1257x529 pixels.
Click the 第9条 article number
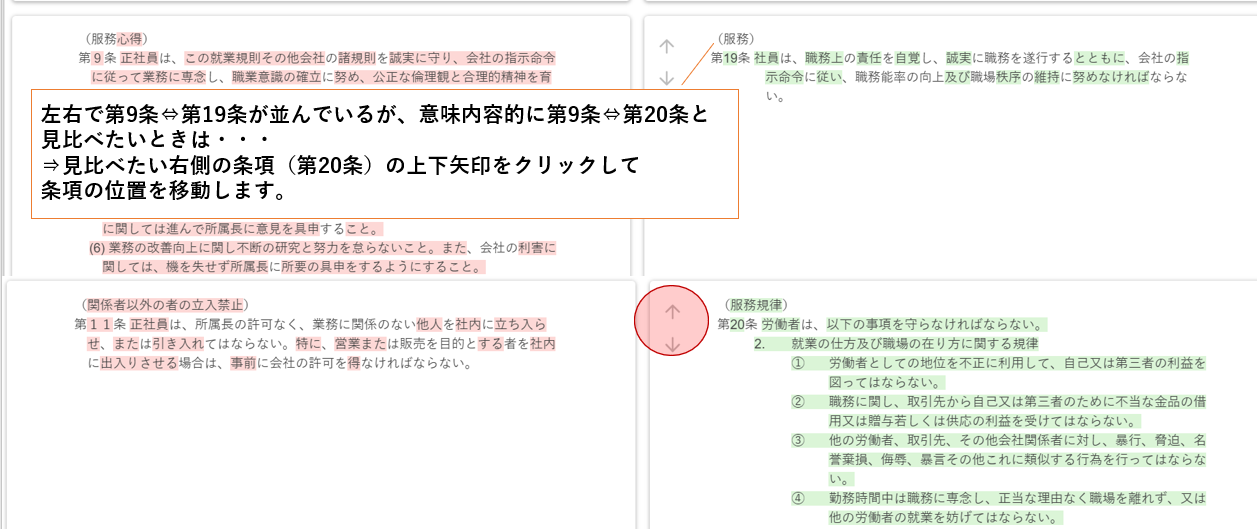(97, 58)
